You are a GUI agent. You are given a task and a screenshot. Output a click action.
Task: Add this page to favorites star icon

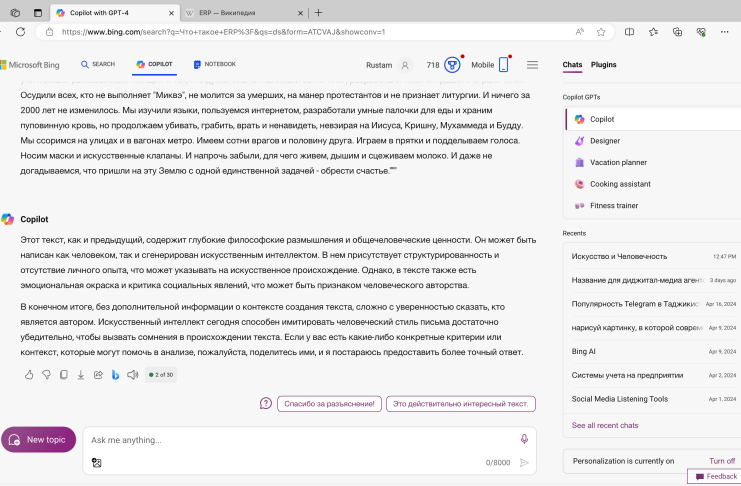pos(601,32)
